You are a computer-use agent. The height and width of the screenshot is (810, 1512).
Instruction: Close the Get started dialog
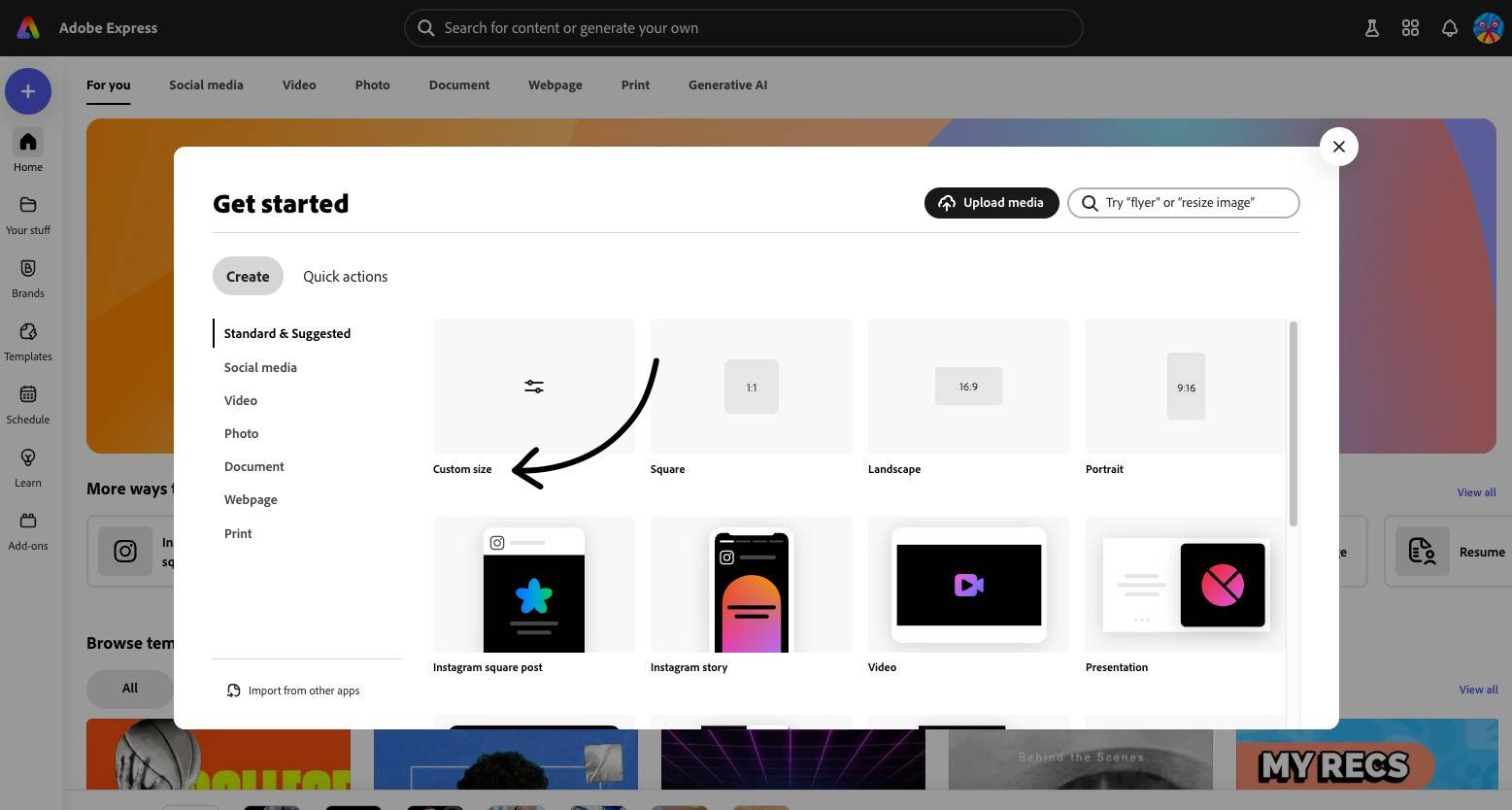coord(1338,147)
